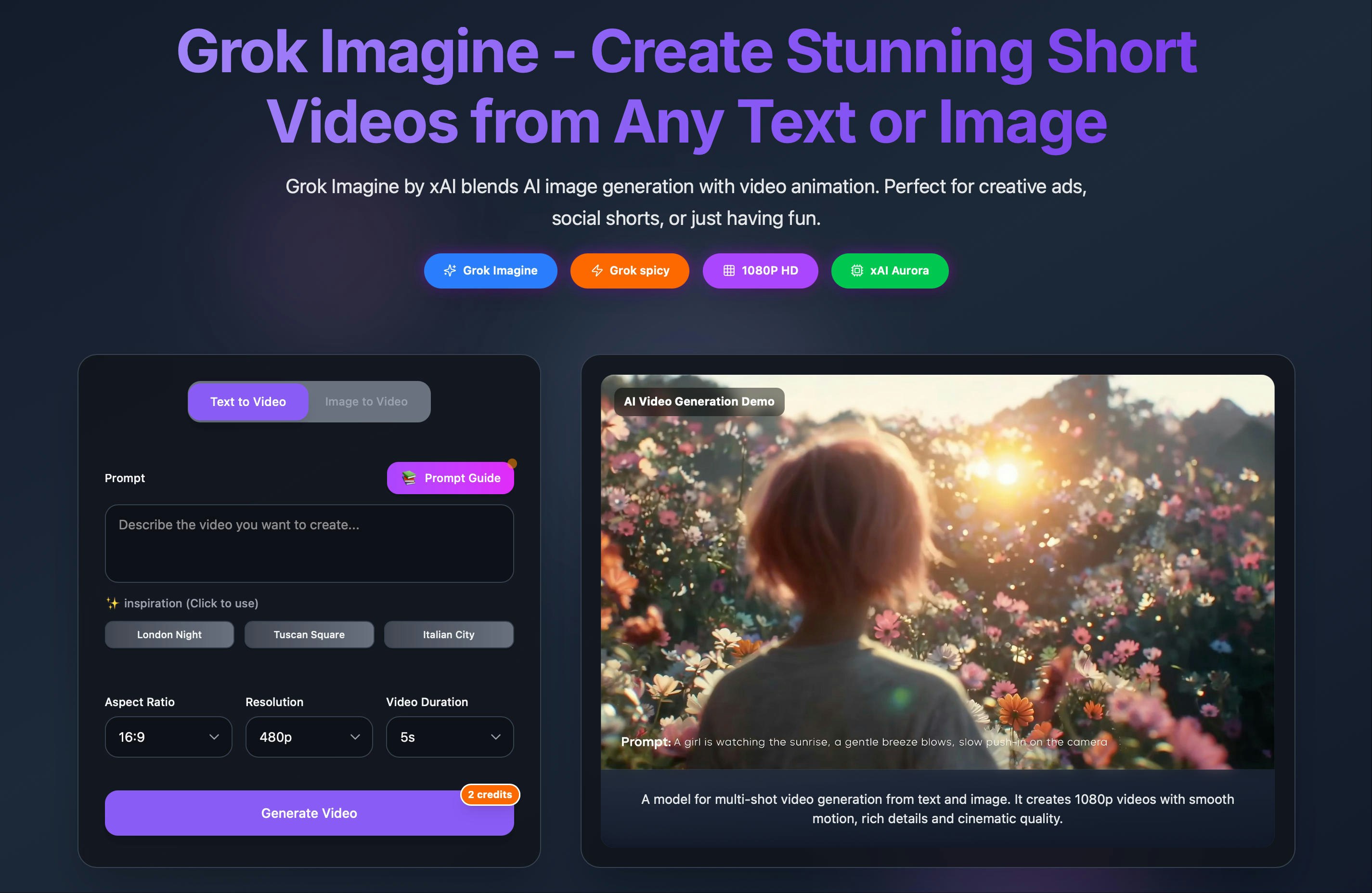Click the 'Video Duration' label

click(x=427, y=702)
